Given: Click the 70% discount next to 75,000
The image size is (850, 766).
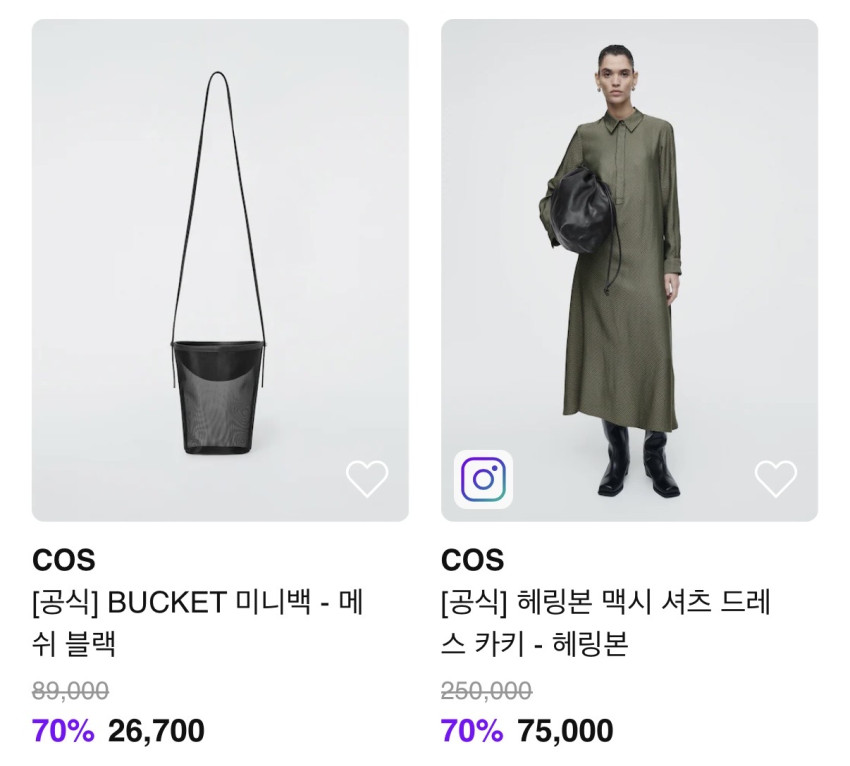Looking at the screenshot, I should point(472,730).
